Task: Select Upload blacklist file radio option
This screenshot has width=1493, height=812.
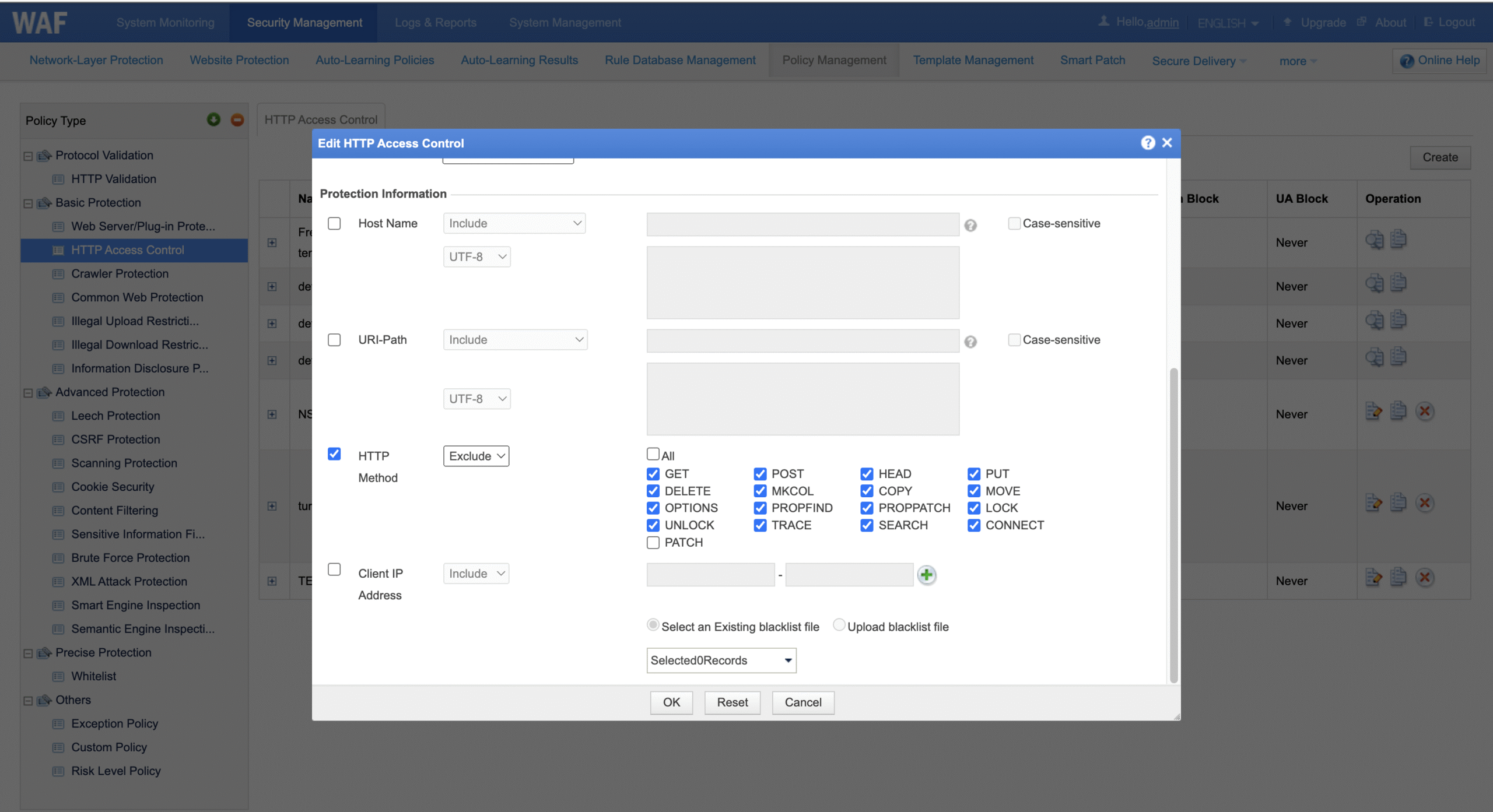Action: (839, 625)
